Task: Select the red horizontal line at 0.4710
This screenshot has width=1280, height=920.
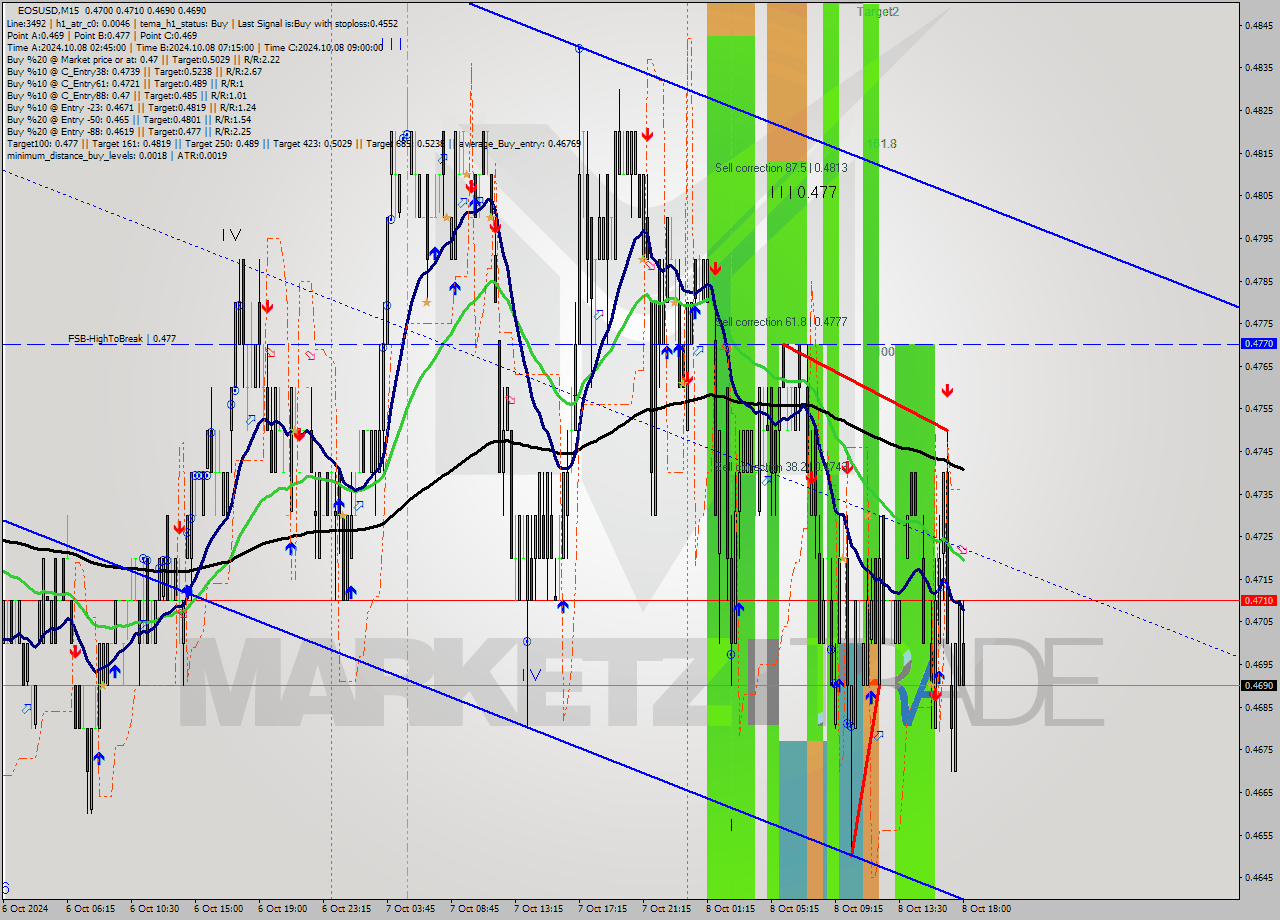Action: (620, 600)
